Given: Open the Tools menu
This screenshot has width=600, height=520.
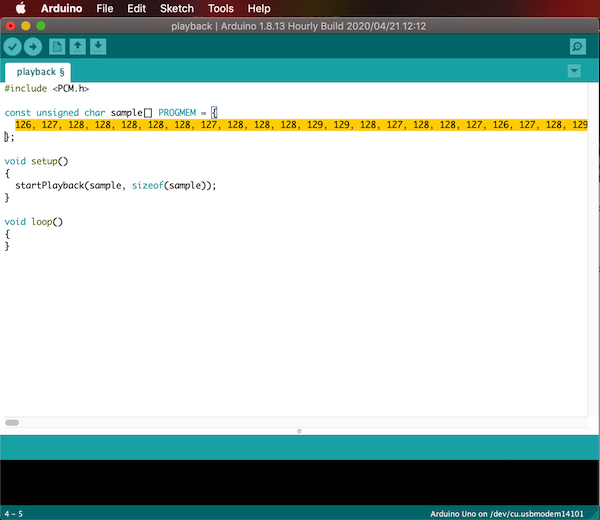Looking at the screenshot, I should 220,8.
